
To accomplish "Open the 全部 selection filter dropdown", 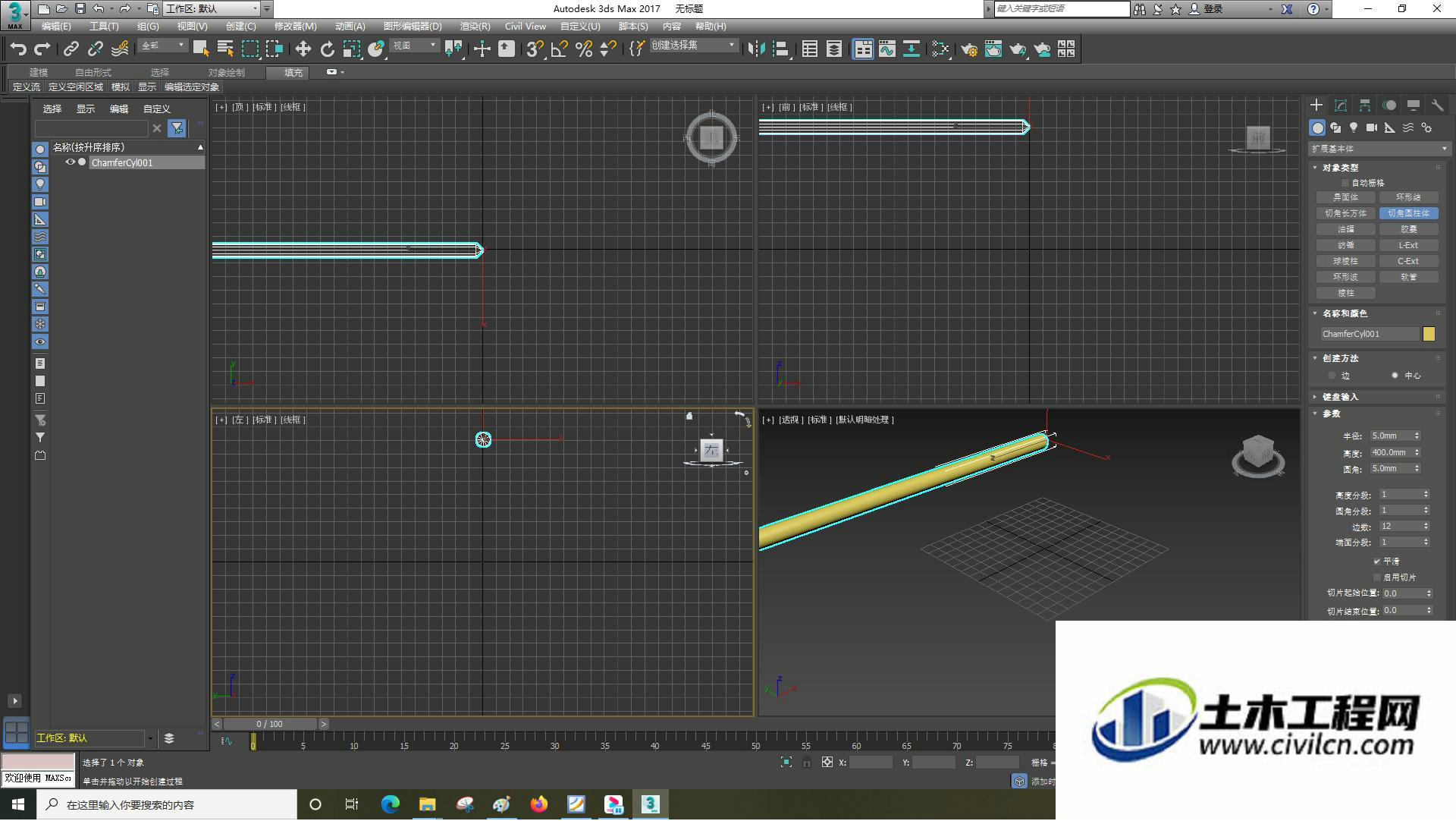I will (x=162, y=46).
